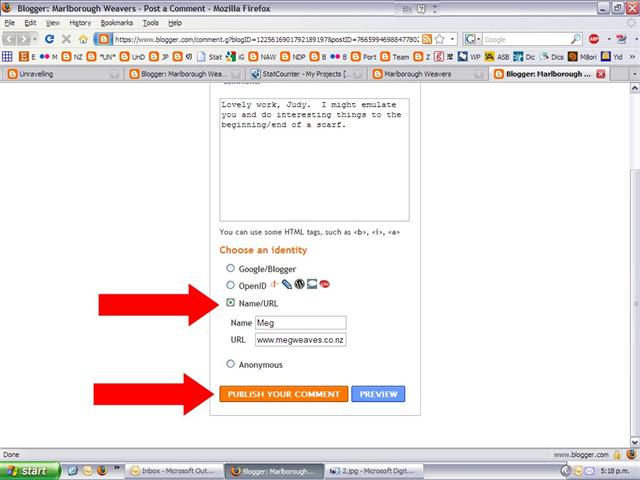Open the grid icon at bookmarks bar start
The image size is (640, 480).
tap(7, 56)
